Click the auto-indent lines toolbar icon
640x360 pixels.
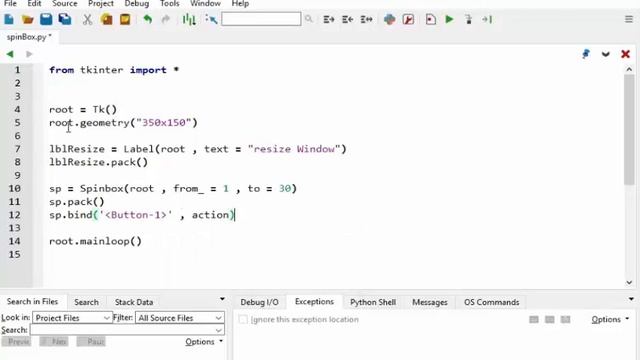[366, 19]
